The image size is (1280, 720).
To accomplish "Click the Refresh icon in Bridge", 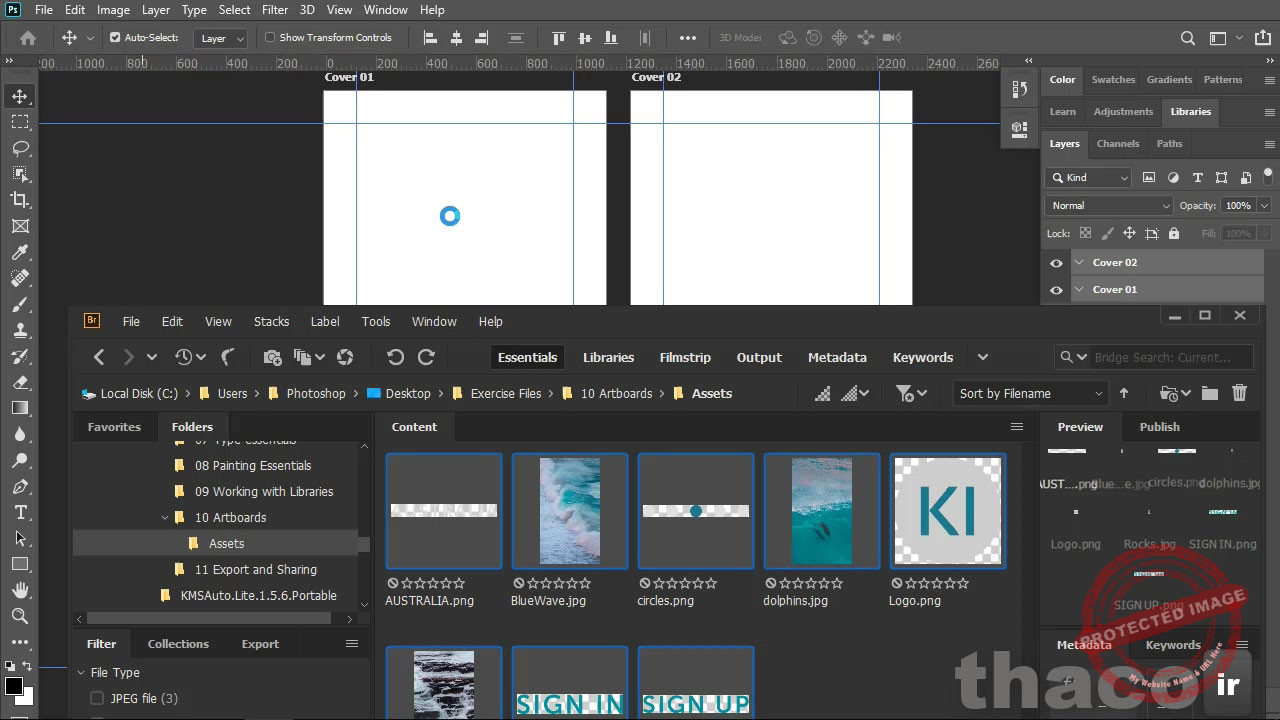I will coord(344,357).
